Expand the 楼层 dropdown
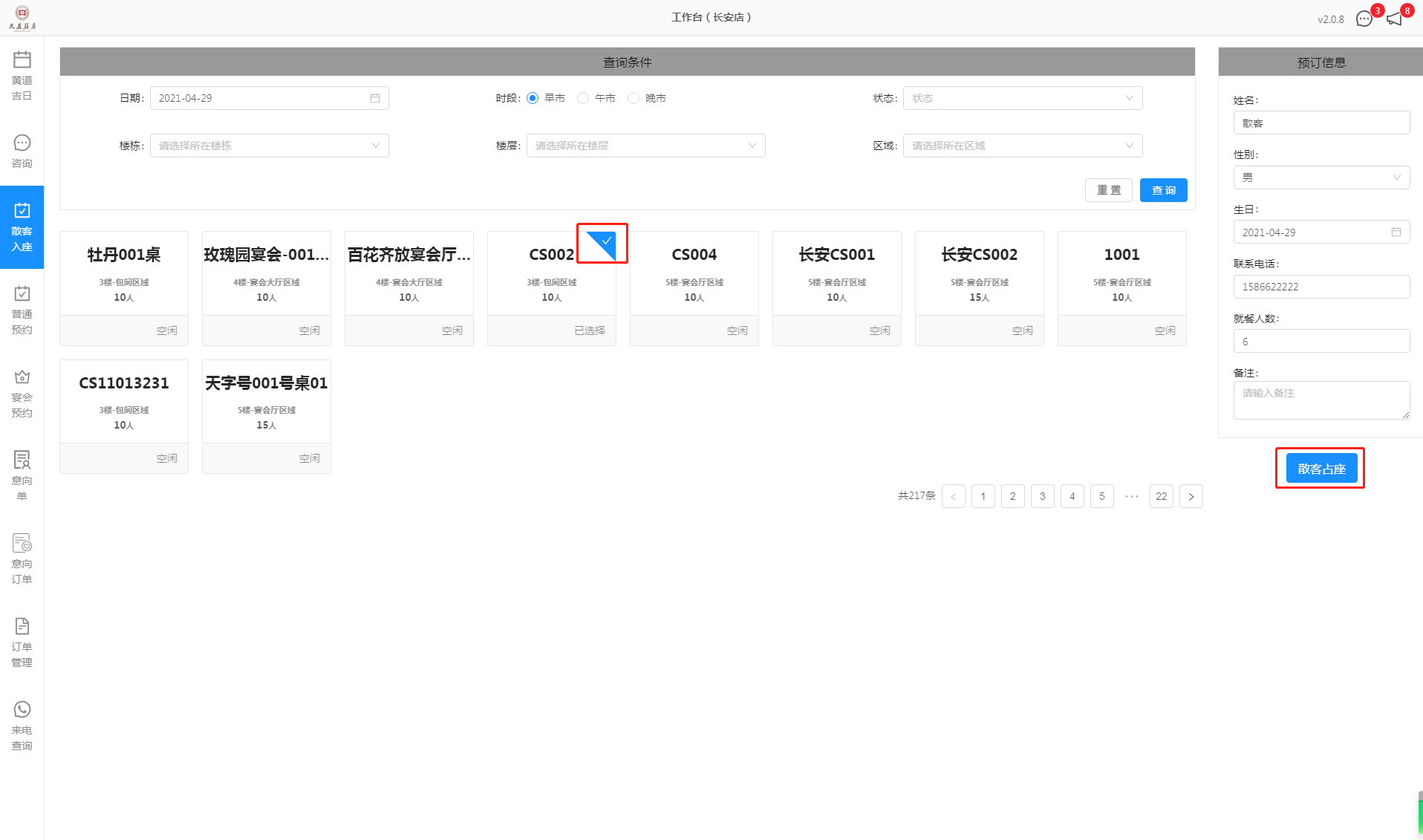The width and height of the screenshot is (1423, 840). (646, 146)
